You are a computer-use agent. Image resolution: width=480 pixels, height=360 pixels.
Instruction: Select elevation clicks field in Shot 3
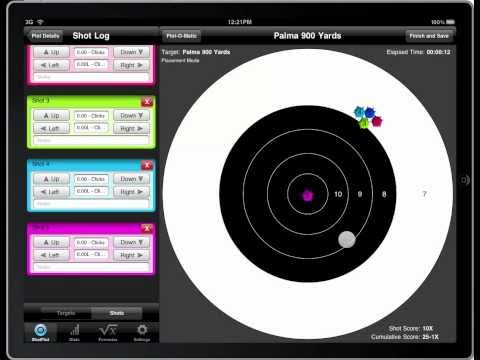pos(91,116)
